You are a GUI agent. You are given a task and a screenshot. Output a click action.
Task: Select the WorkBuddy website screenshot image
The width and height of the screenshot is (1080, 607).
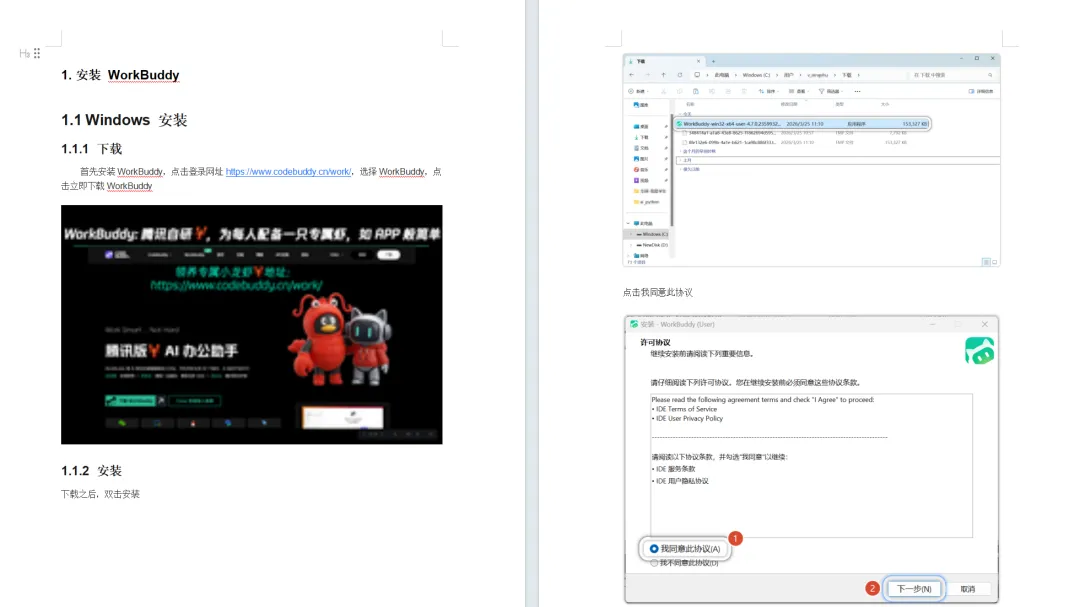pos(251,325)
